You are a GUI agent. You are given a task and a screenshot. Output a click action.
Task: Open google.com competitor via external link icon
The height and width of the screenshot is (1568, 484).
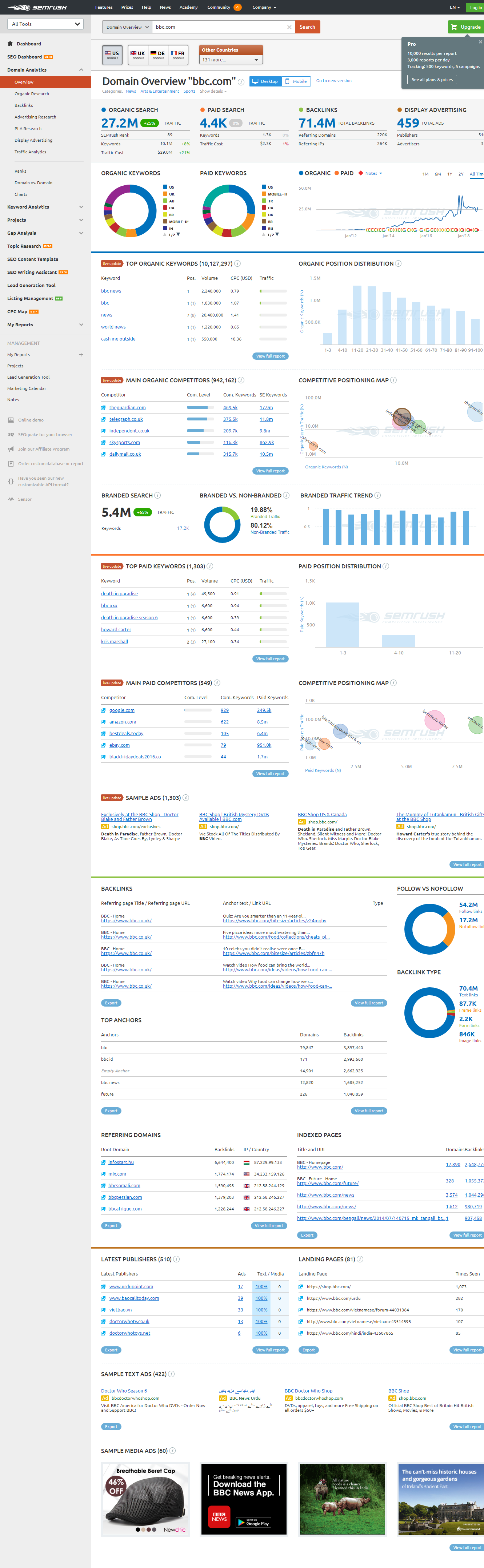[x=104, y=710]
